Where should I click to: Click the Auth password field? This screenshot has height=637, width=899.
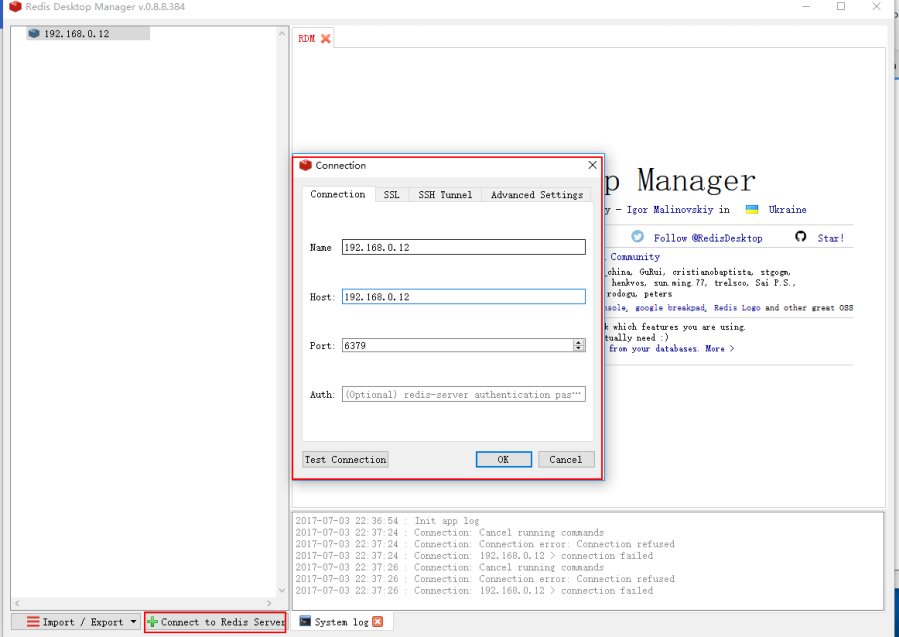(463, 394)
